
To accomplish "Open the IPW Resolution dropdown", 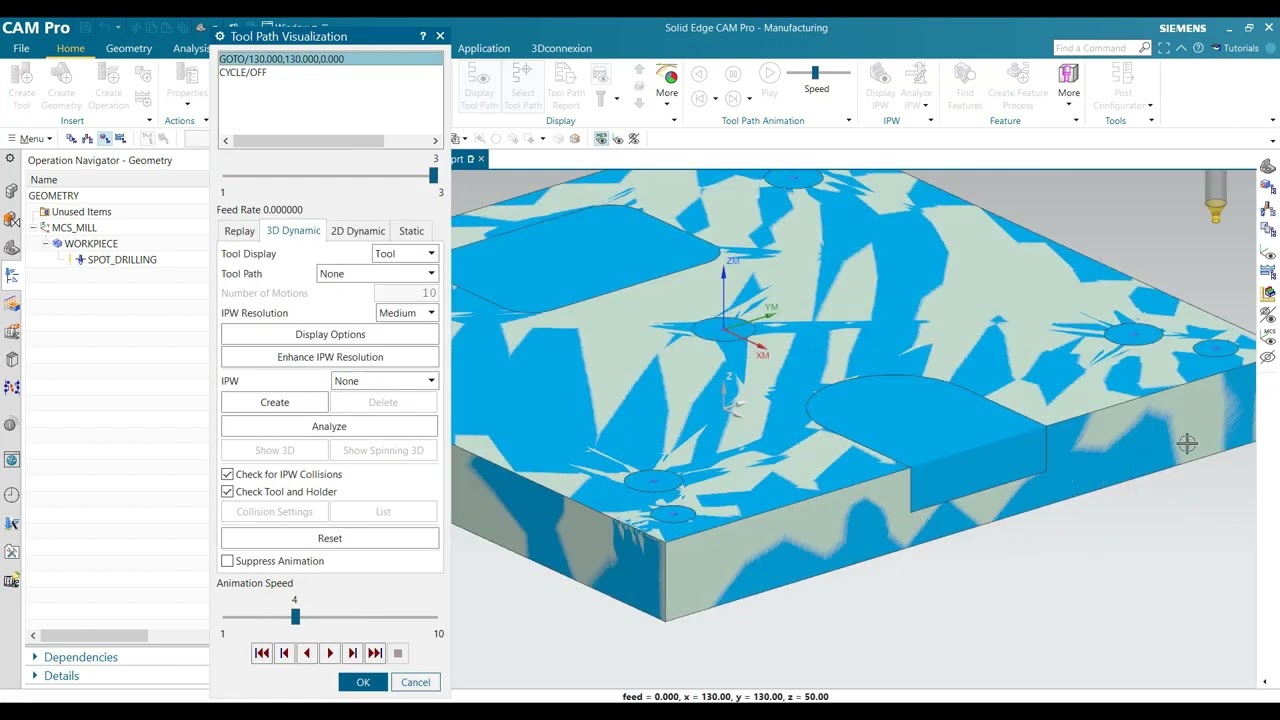I will tap(408, 313).
